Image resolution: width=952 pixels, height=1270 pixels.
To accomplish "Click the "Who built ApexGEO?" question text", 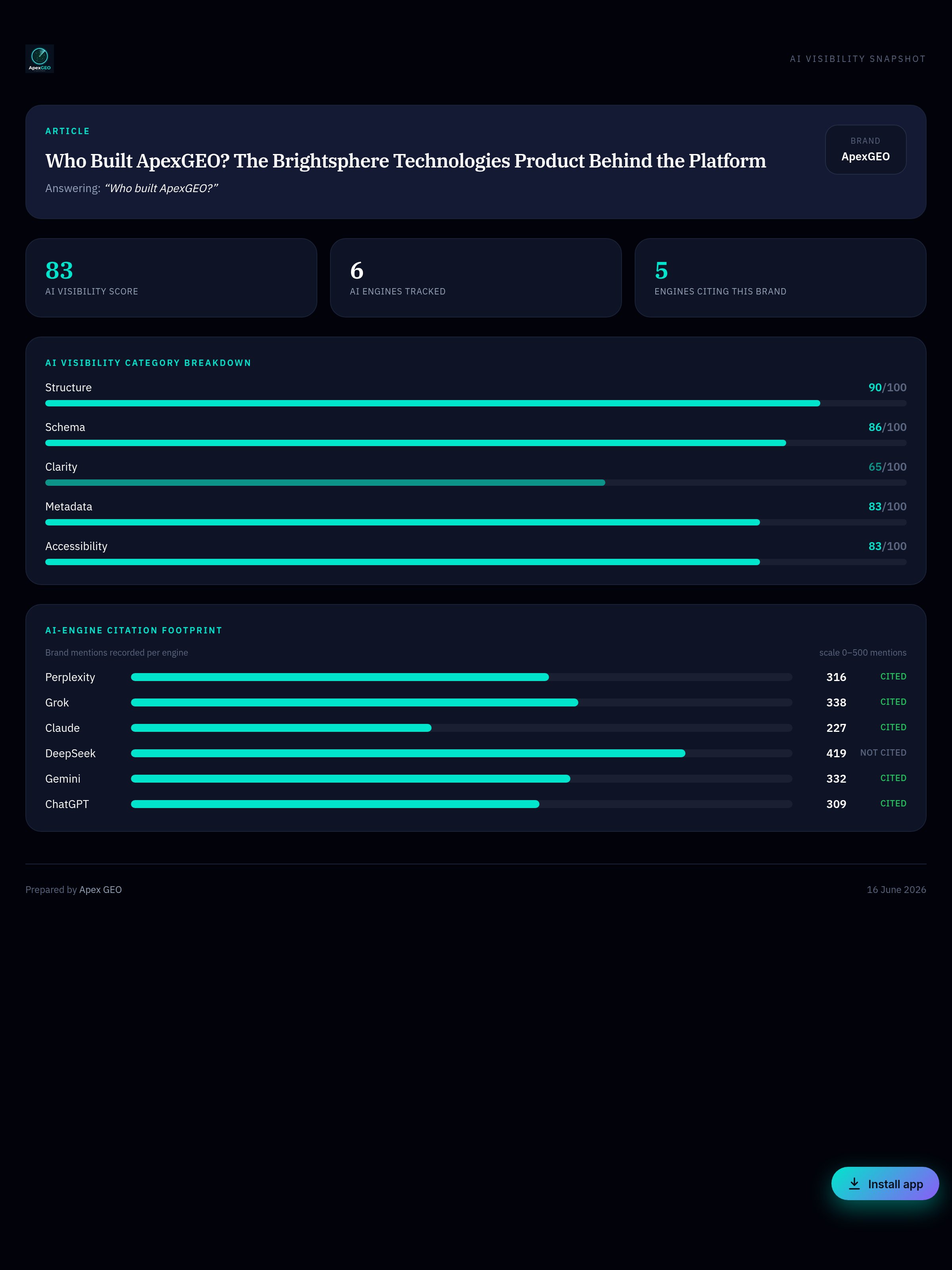I will tap(161, 189).
